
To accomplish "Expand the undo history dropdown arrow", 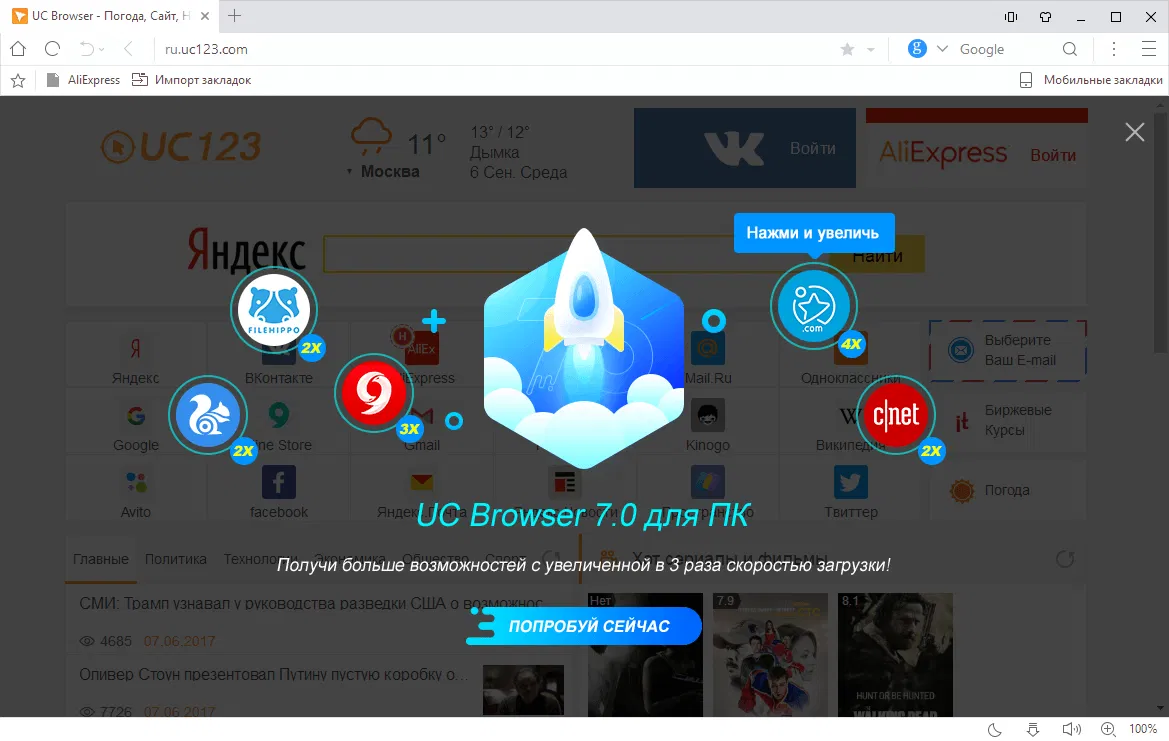I will coord(102,50).
